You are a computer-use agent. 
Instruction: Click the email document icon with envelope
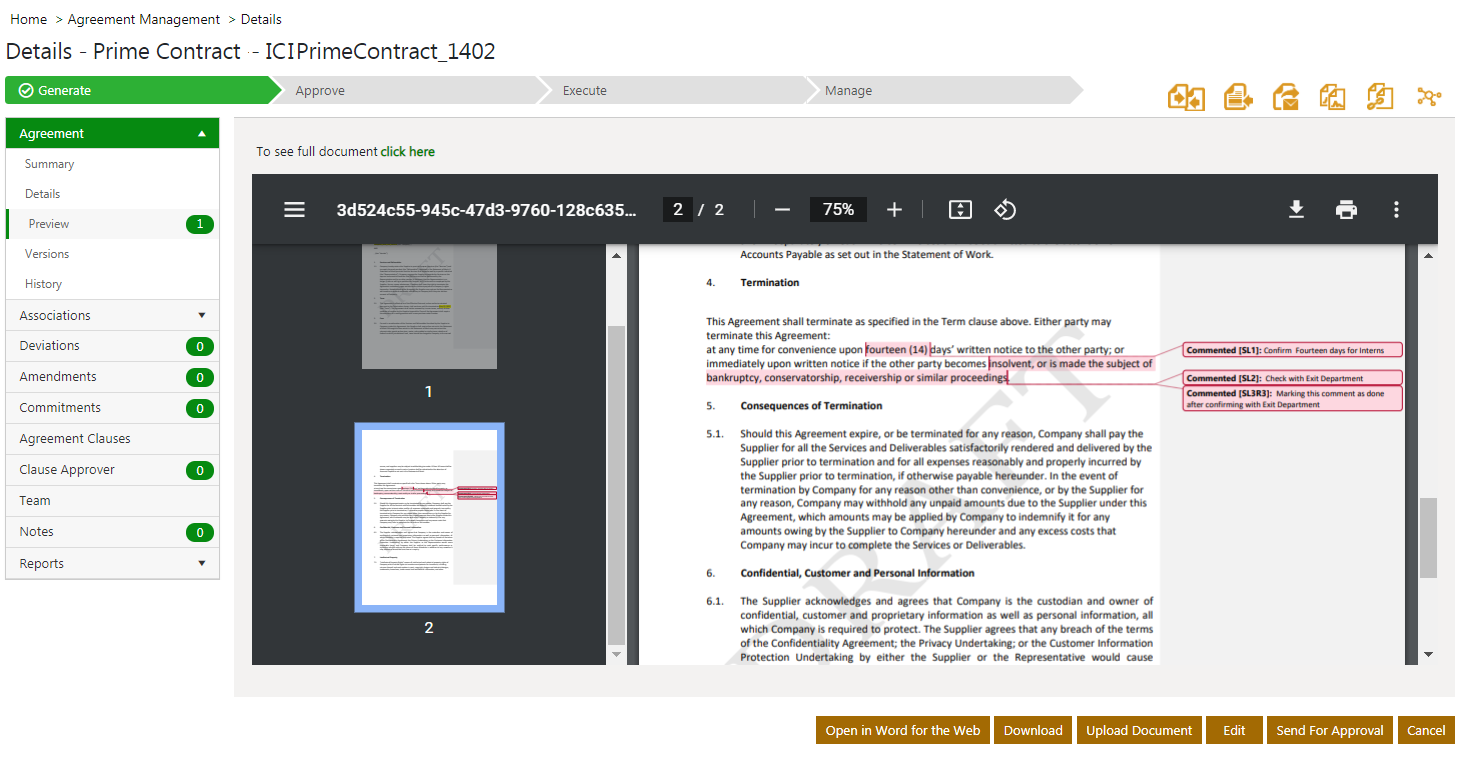click(x=1286, y=97)
